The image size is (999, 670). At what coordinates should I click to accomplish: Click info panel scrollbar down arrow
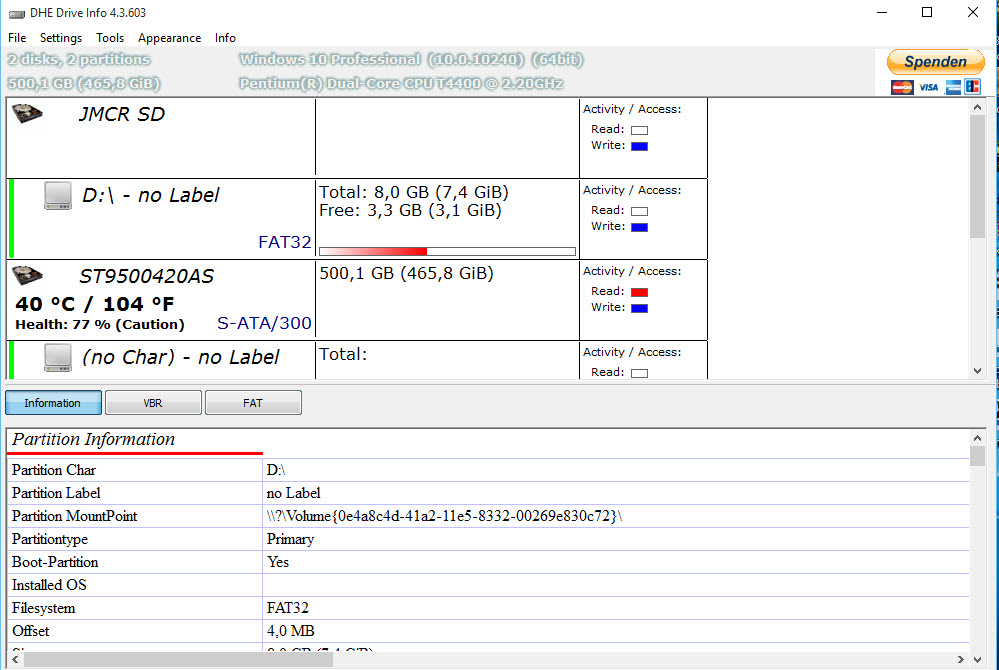point(977,659)
